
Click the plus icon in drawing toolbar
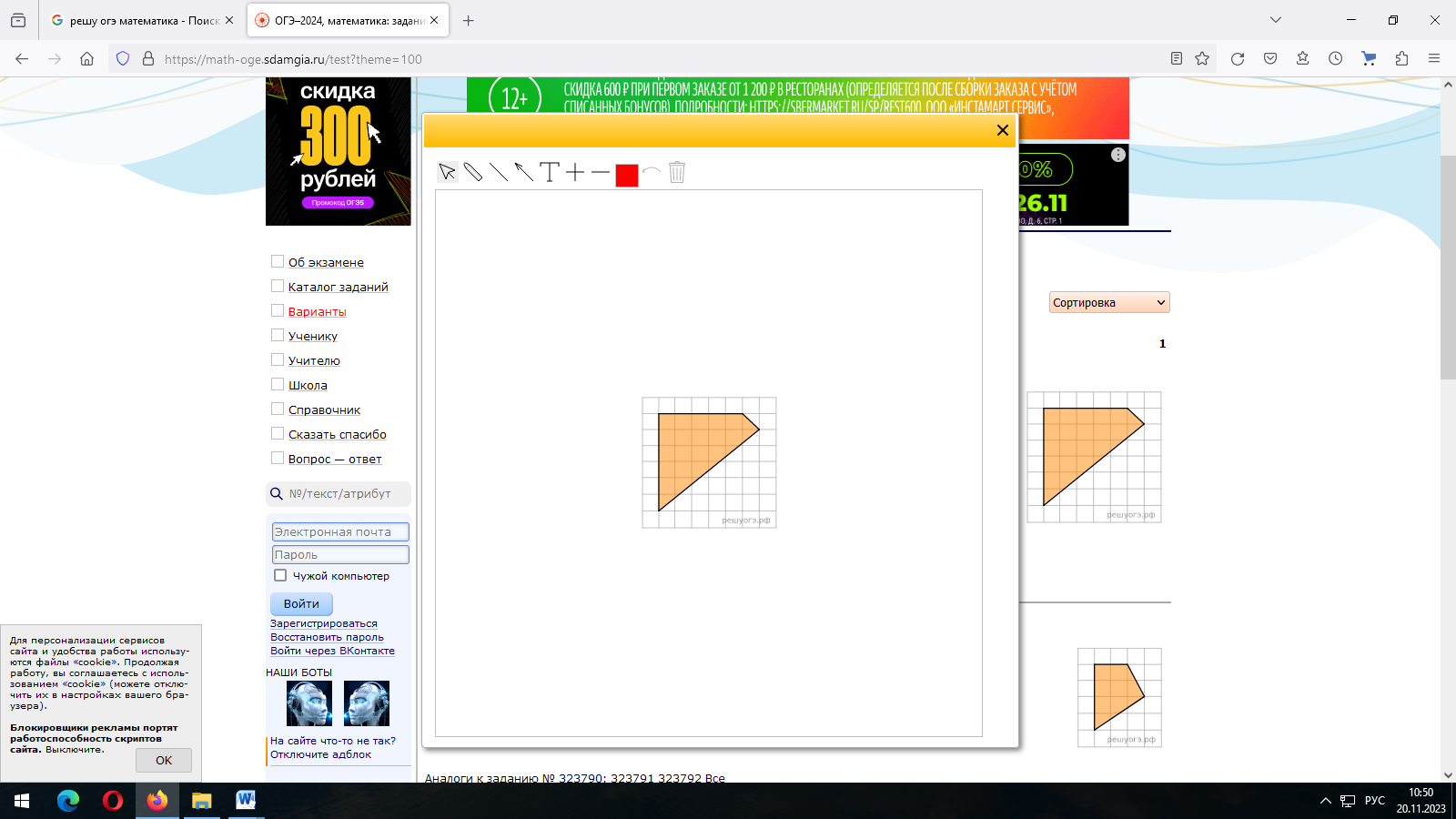(x=575, y=172)
